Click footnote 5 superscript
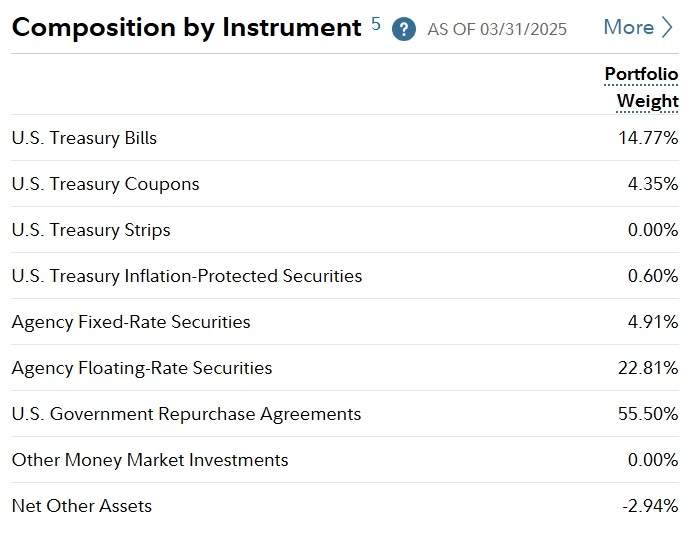The image size is (696, 544). [x=376, y=23]
